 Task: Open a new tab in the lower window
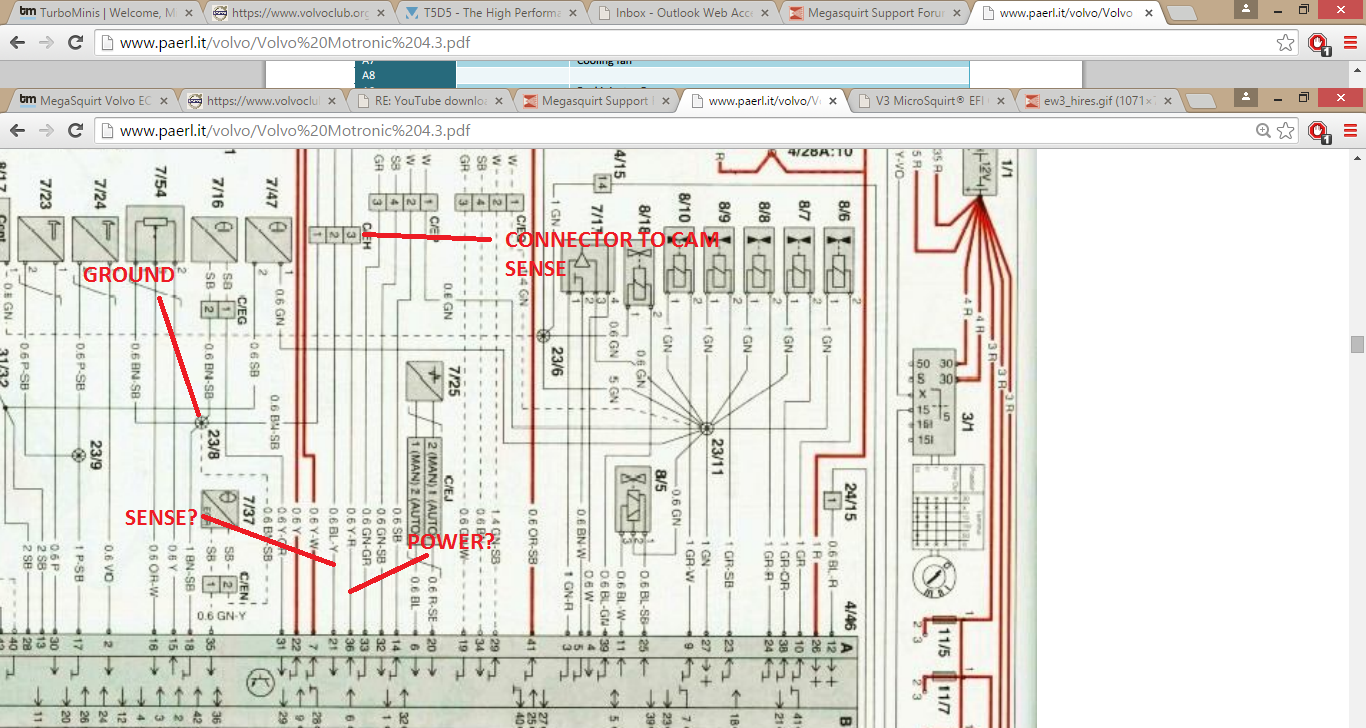pos(1200,101)
